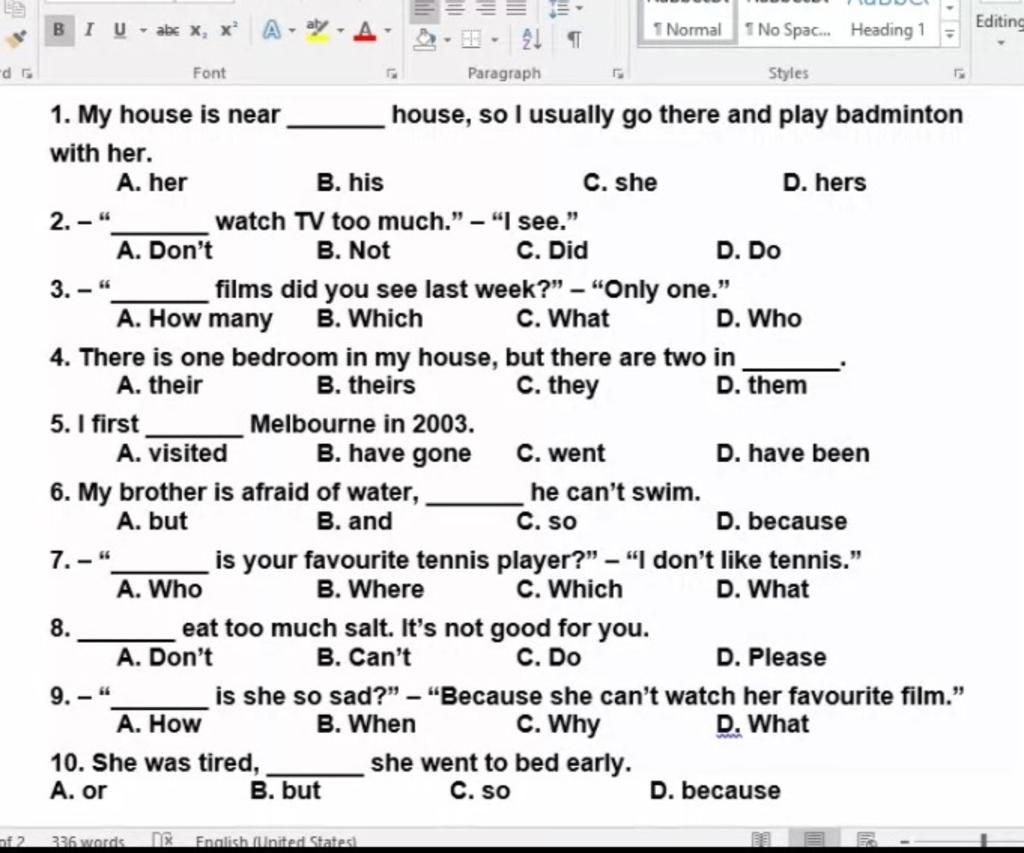Click the blank in 'I first ___ Melbourne'
This screenshot has height=853, width=1024.
[195, 428]
